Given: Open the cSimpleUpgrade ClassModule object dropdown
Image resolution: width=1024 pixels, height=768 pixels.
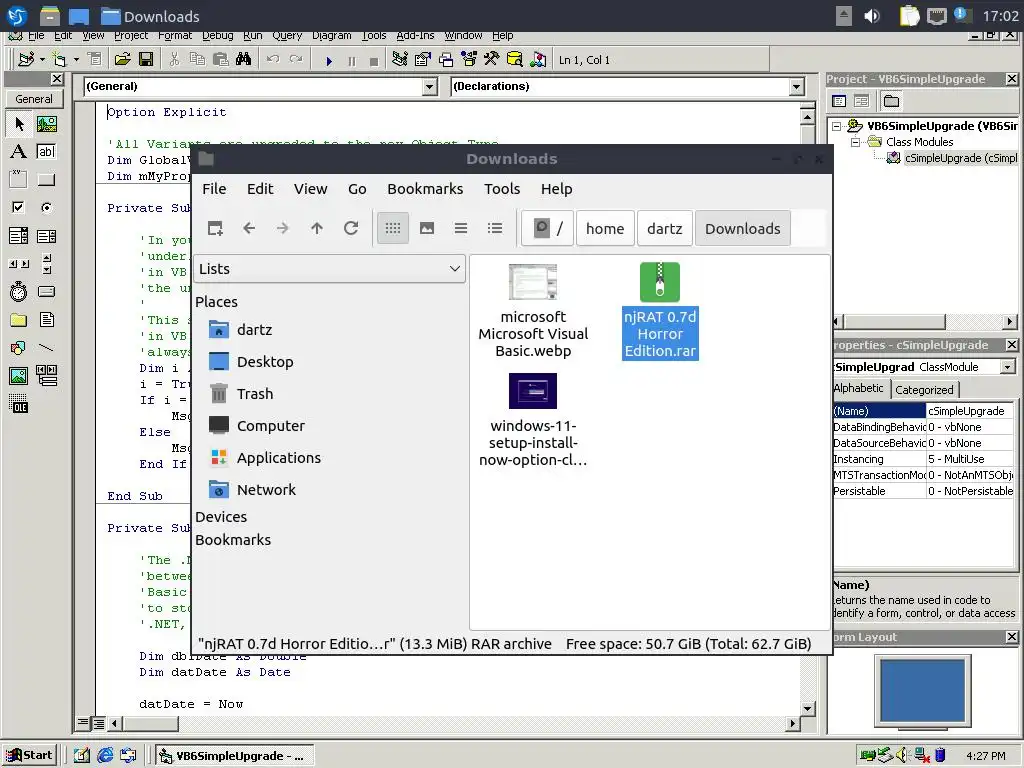Looking at the screenshot, I should pyautogui.click(x=1008, y=367).
